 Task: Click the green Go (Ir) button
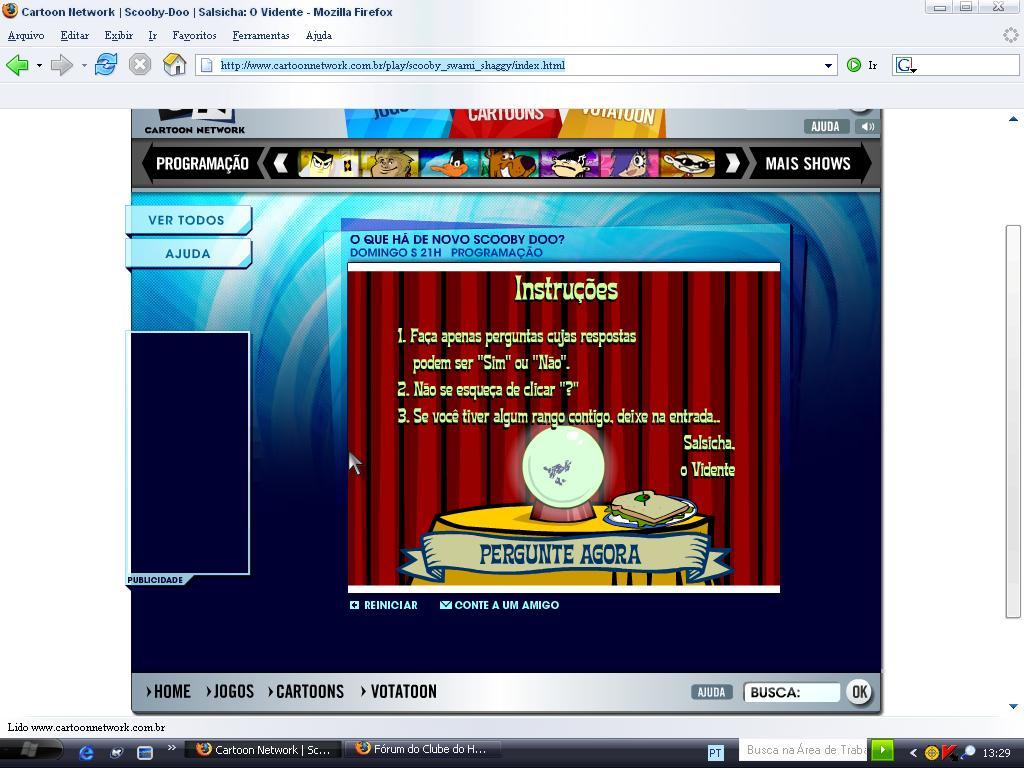click(x=861, y=65)
